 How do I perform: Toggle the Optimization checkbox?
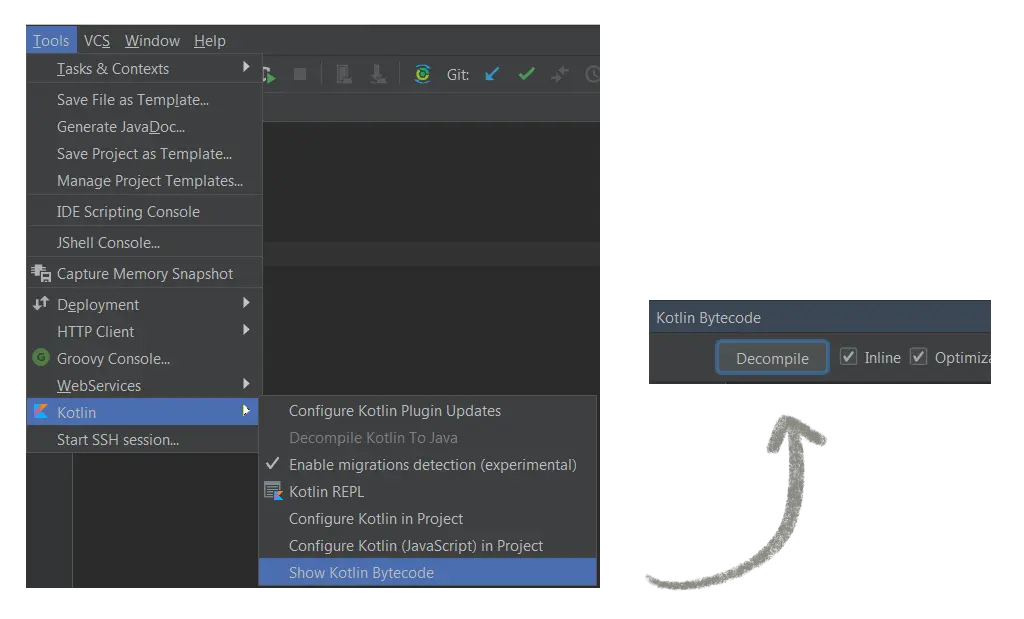pyautogui.click(x=918, y=357)
